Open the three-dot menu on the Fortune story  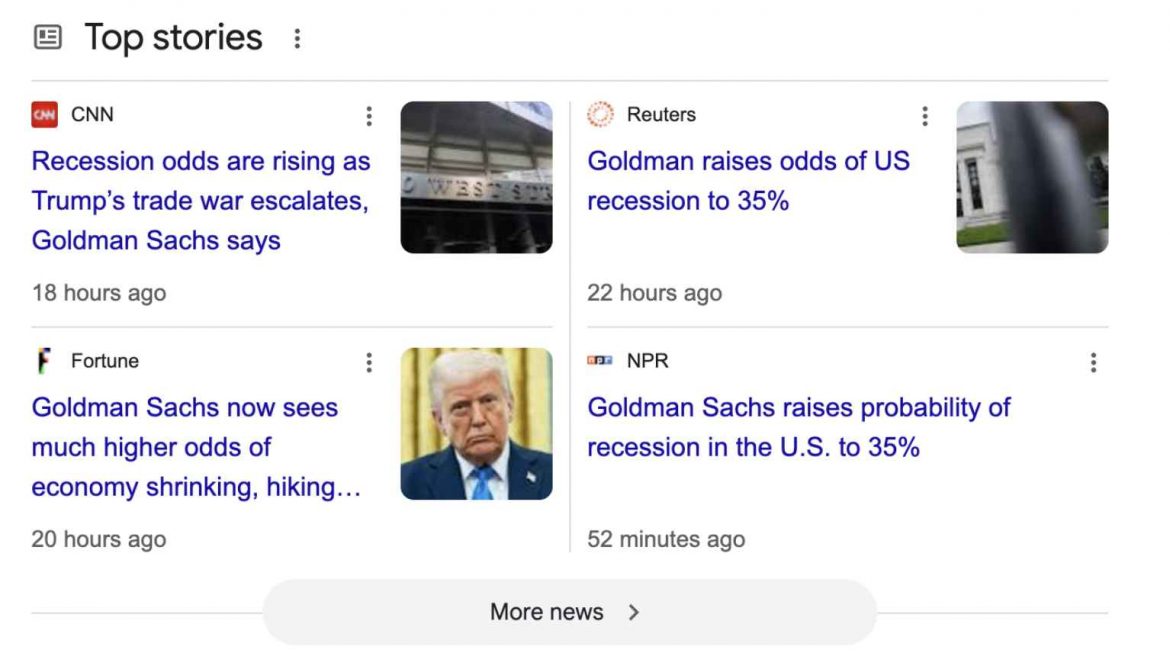coord(369,363)
